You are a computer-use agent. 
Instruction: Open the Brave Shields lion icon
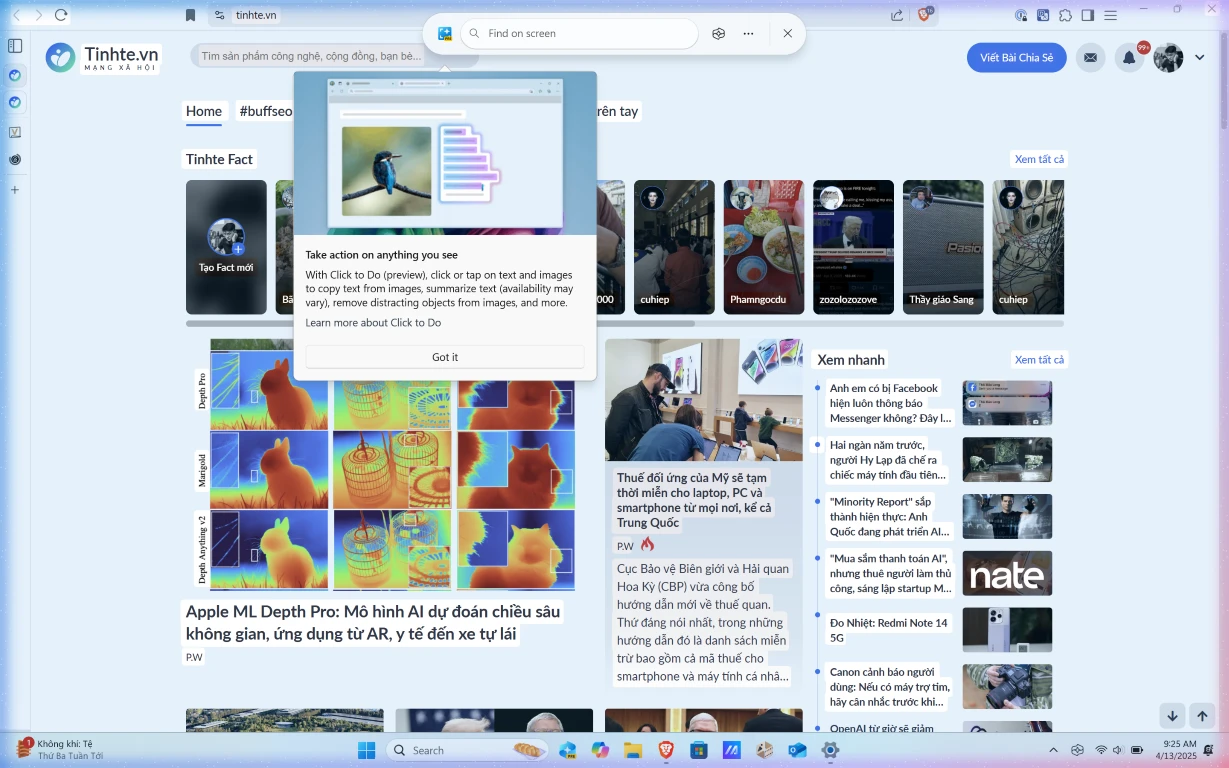924,14
